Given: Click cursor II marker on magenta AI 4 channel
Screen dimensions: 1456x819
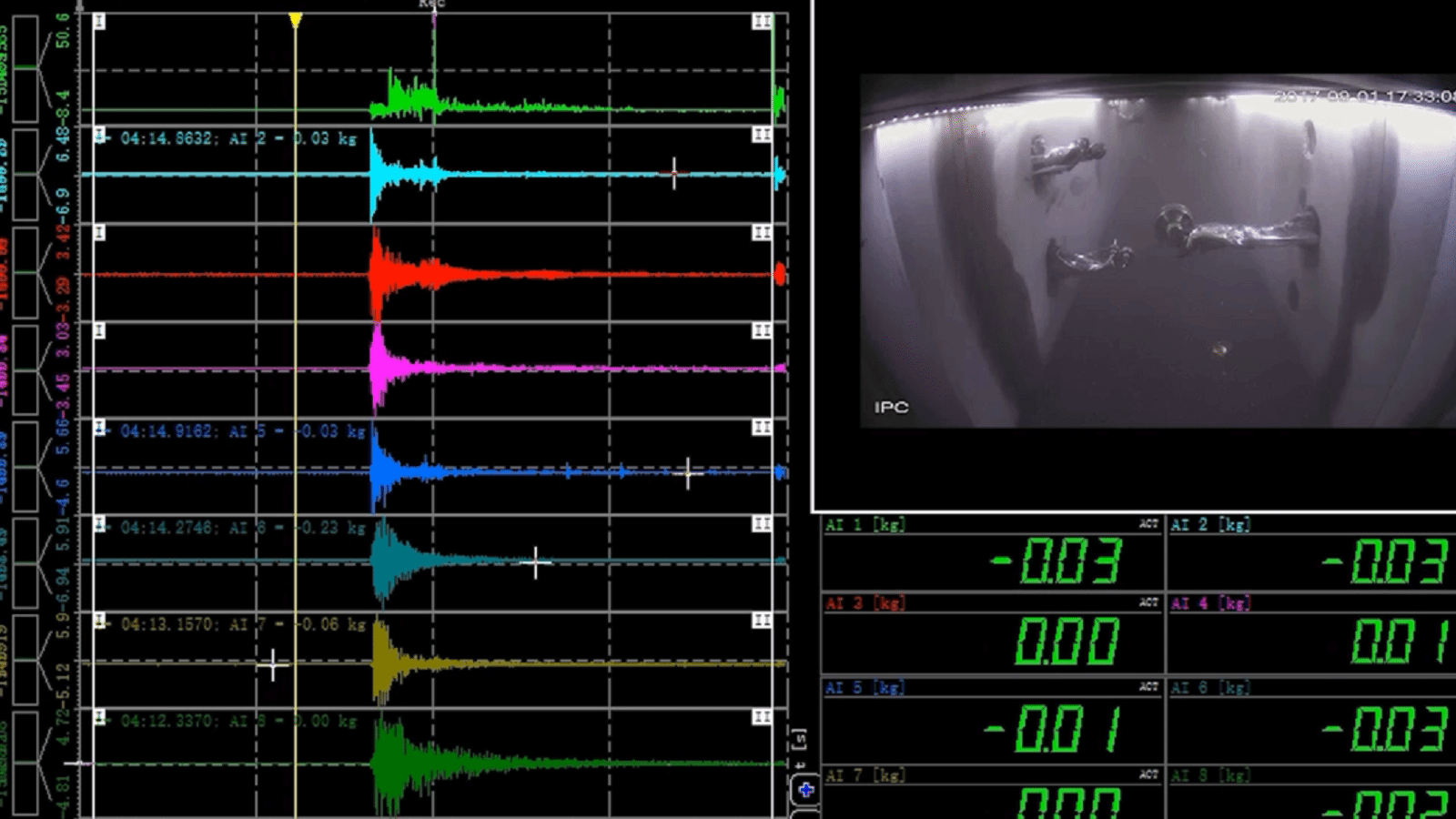Looking at the screenshot, I should coord(762,330).
